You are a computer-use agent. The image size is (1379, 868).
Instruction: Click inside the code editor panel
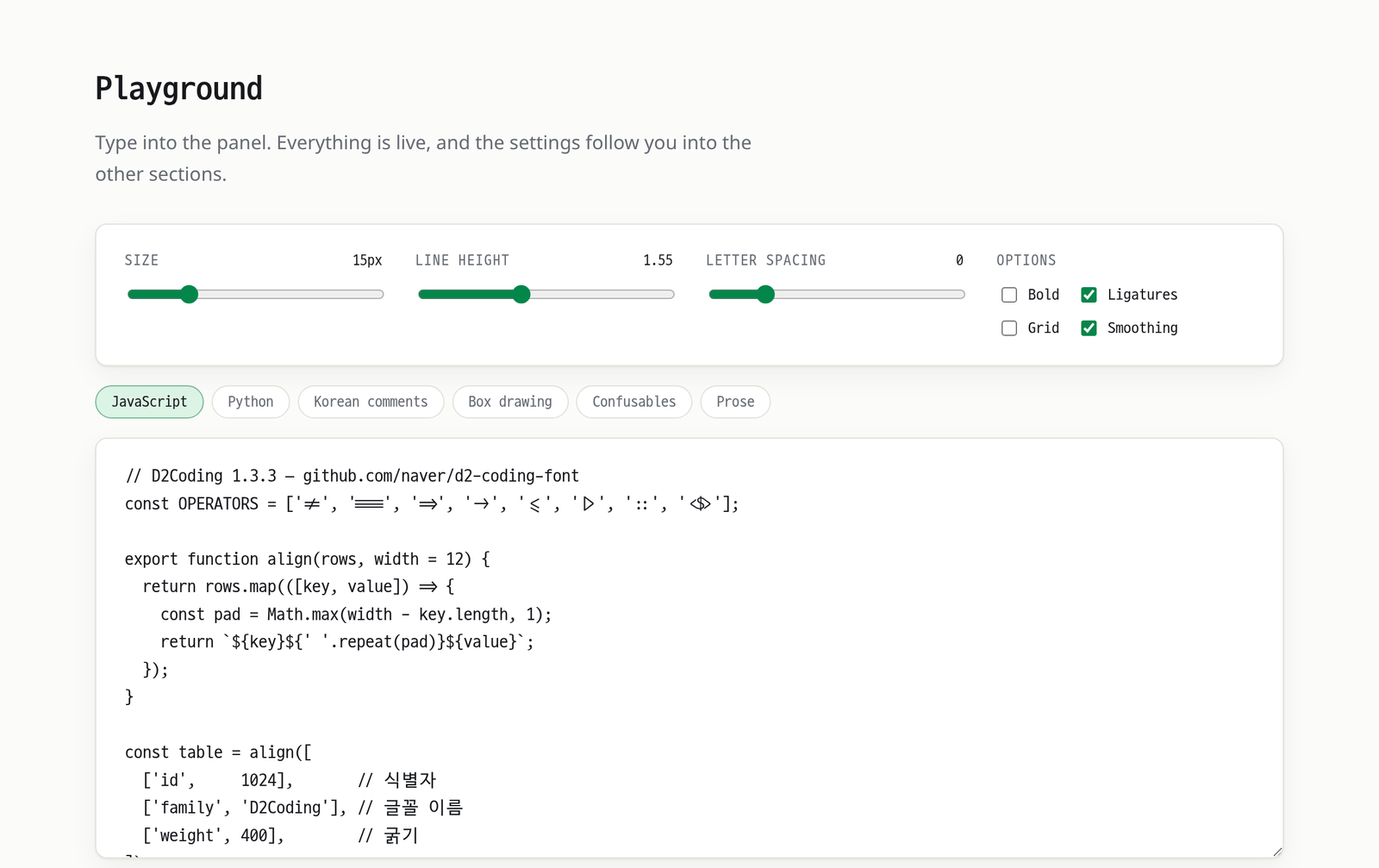click(689, 648)
